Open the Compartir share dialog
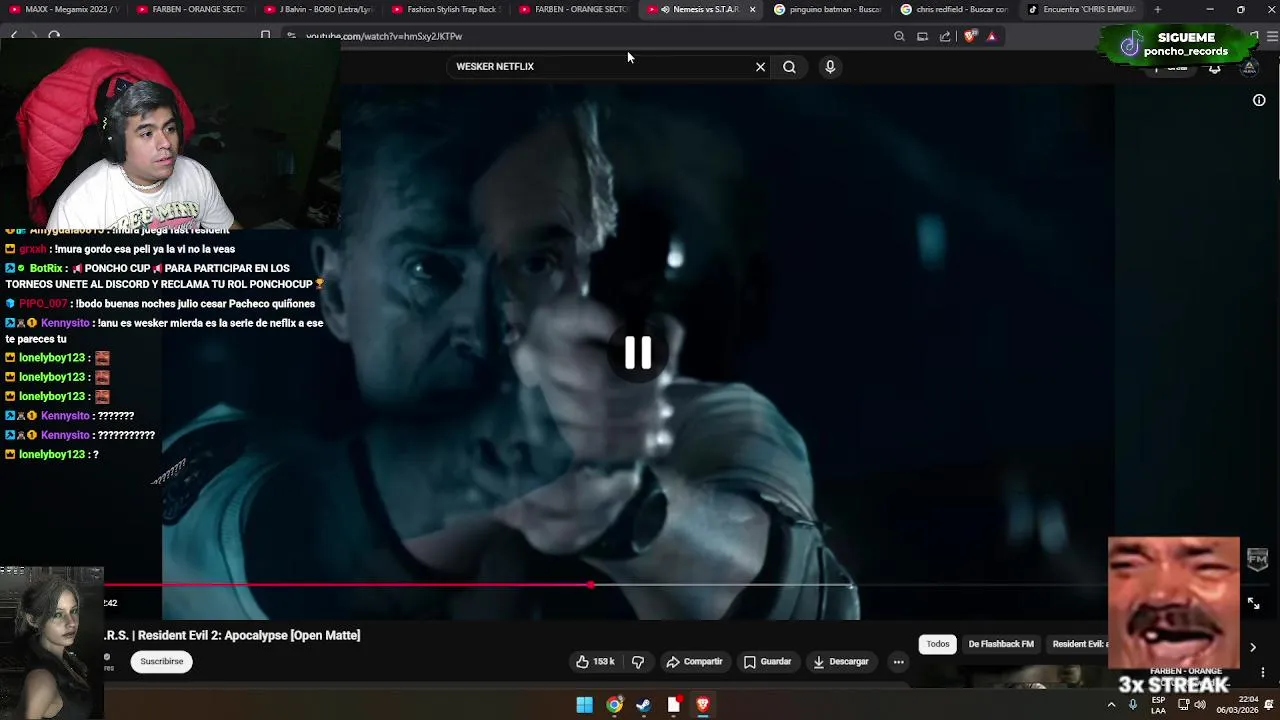Image resolution: width=1280 pixels, height=720 pixels. pos(694,662)
